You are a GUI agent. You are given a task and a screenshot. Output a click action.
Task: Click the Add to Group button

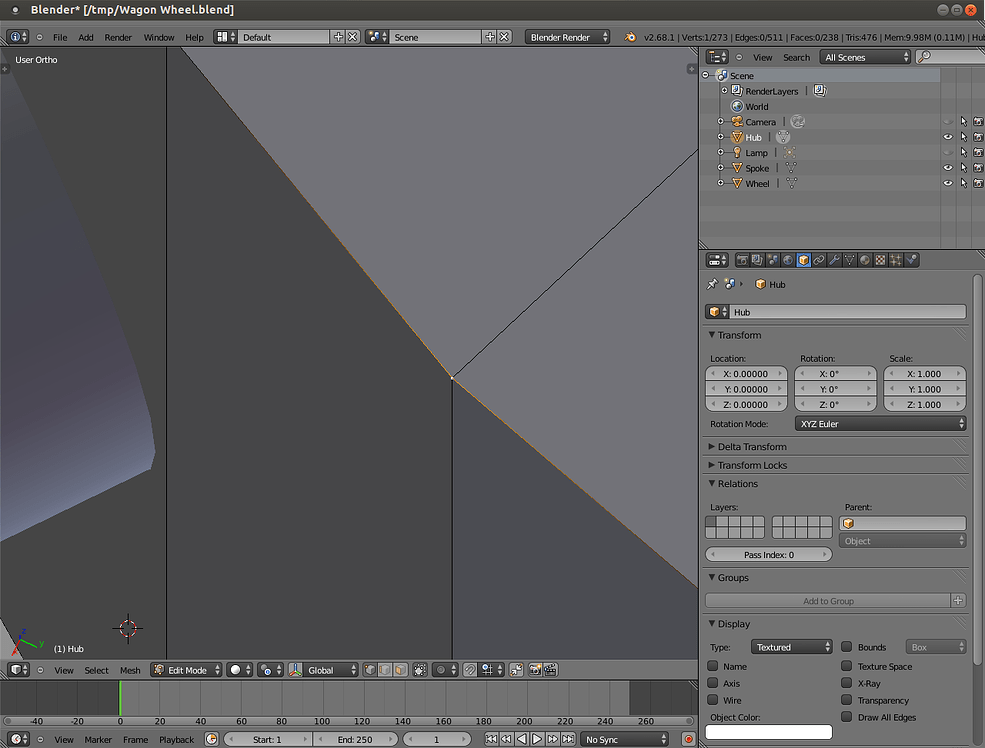828,601
